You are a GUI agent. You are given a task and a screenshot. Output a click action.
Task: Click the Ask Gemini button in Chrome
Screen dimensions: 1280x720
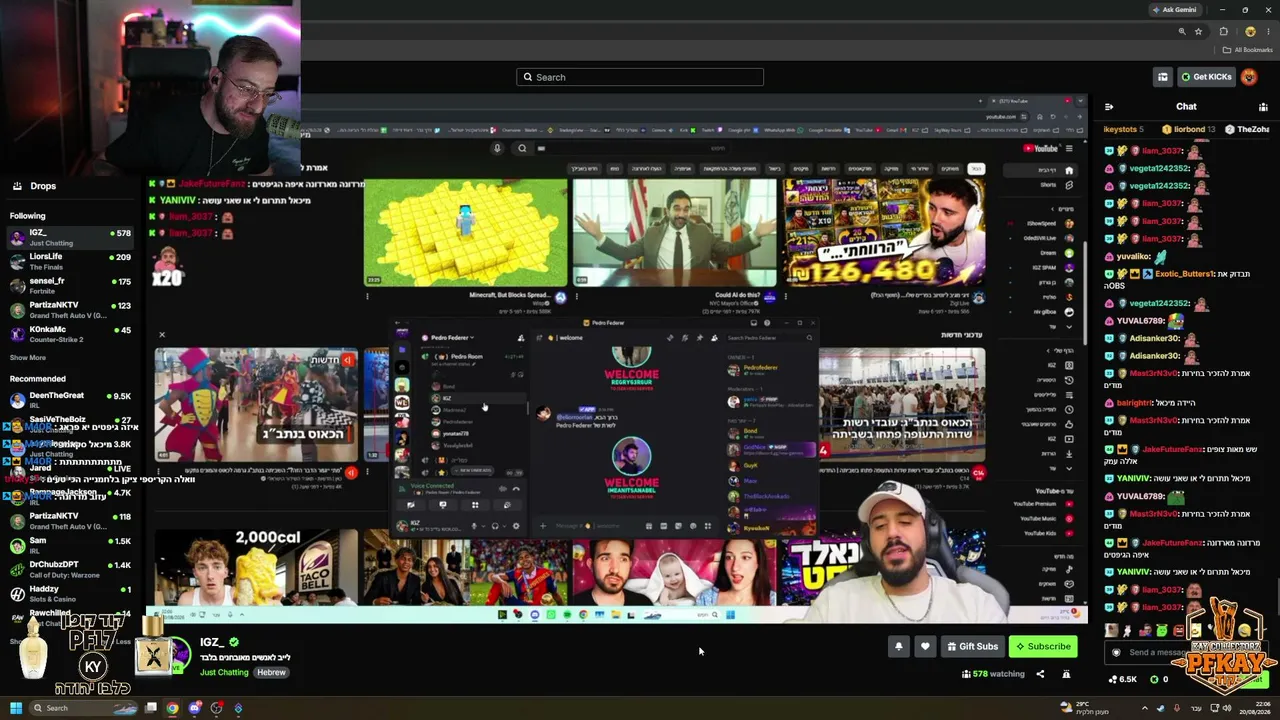tap(1175, 10)
